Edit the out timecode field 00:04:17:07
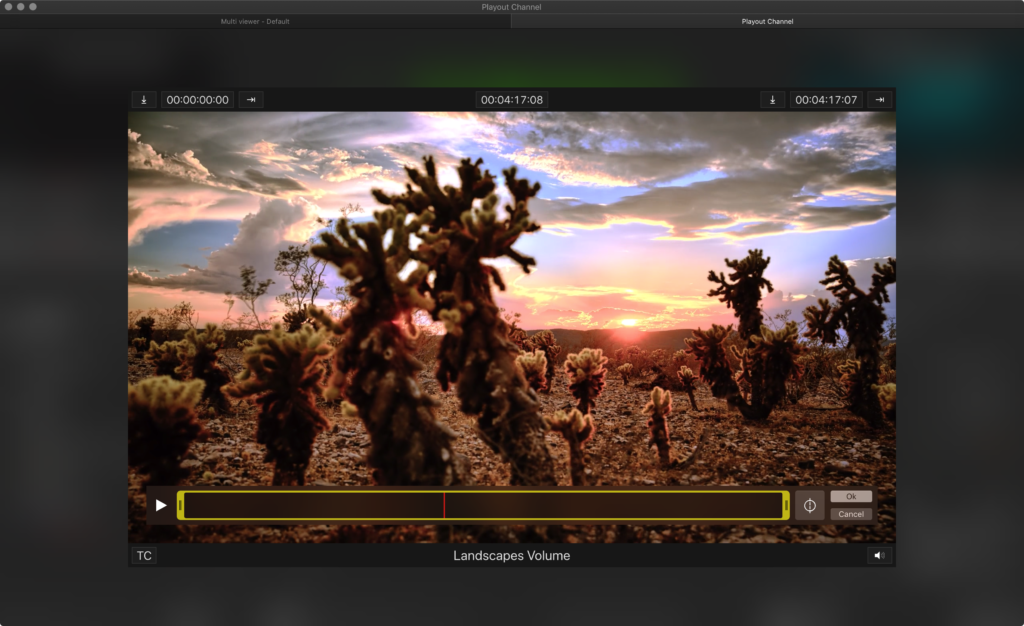This screenshot has height=626, width=1024. (x=826, y=100)
